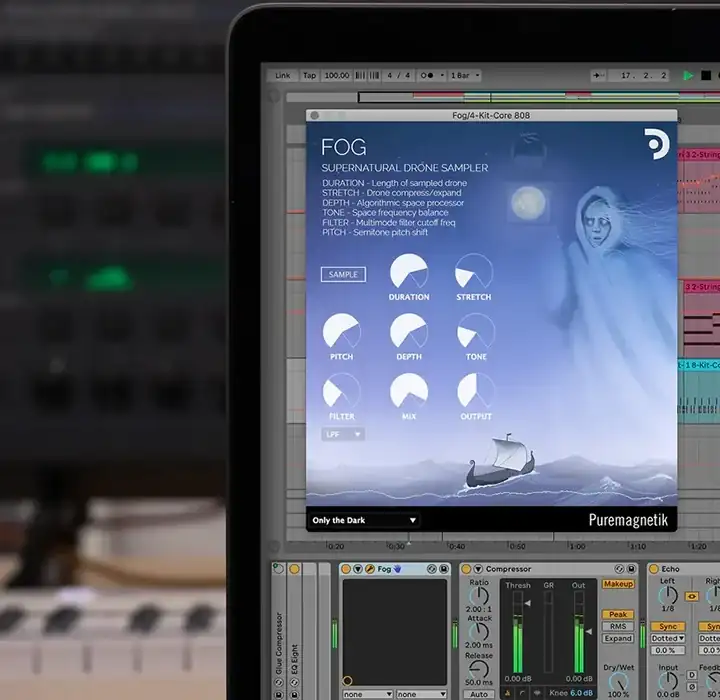Click the Compressor Attack knob
The image size is (720, 700).
(x=479, y=632)
